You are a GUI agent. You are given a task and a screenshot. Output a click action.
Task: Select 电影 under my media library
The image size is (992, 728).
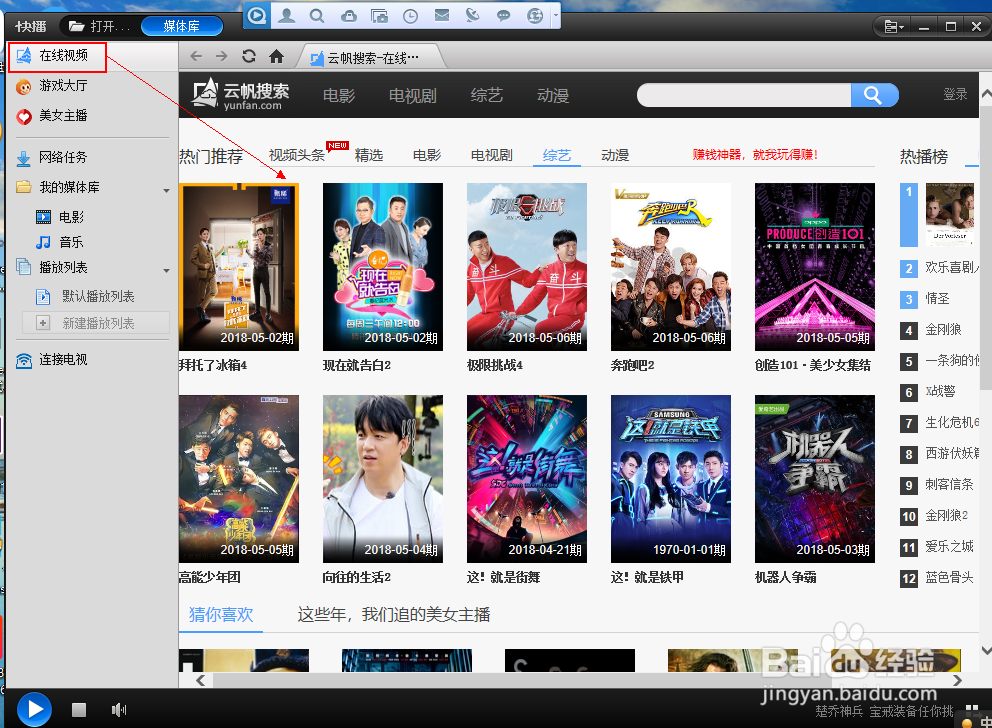click(60, 218)
